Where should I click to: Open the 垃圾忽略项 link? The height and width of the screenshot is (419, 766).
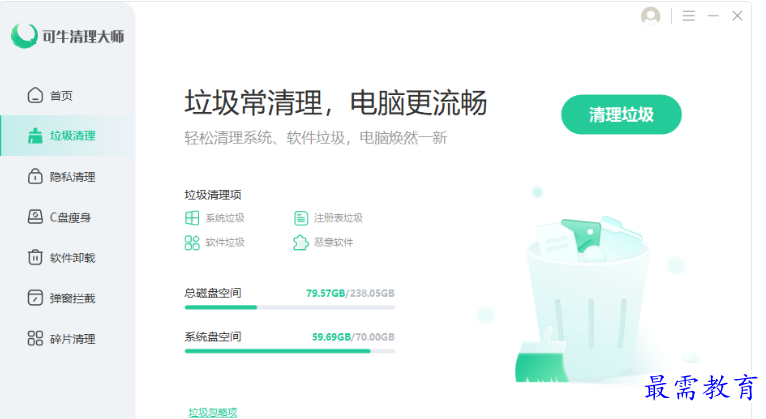(x=213, y=413)
